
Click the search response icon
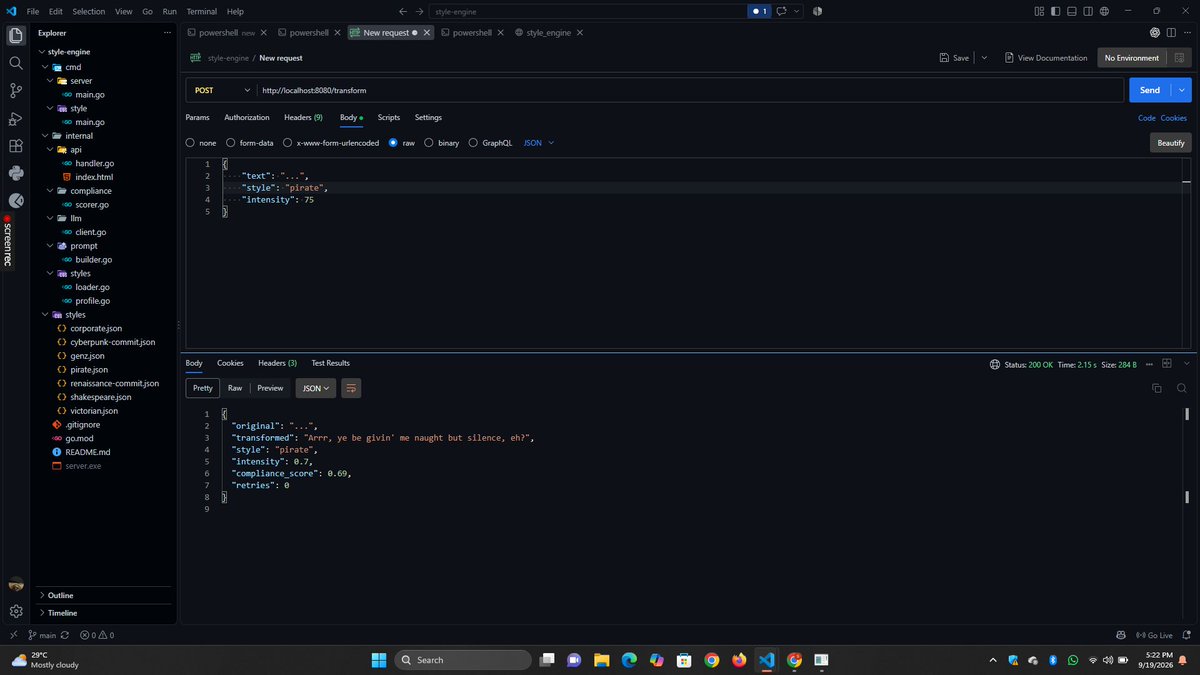click(1181, 388)
